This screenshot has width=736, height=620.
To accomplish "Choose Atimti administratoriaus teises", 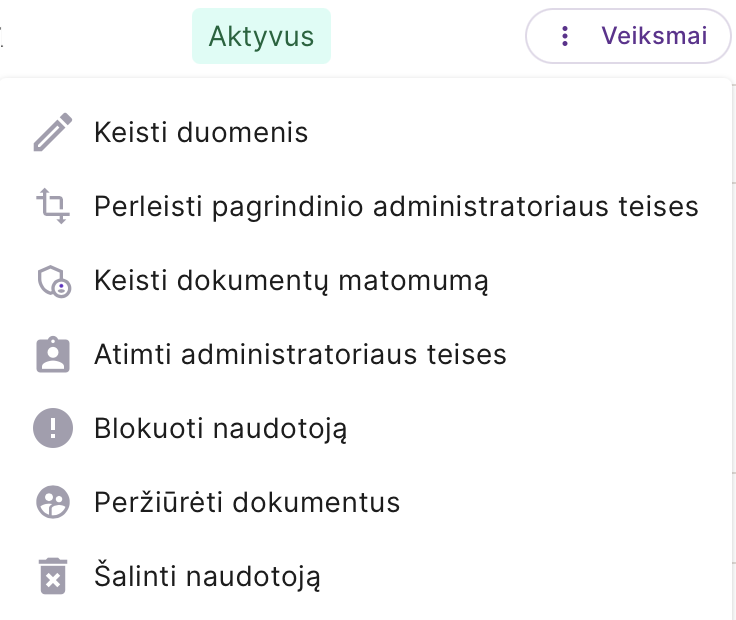I will pos(366,354).
